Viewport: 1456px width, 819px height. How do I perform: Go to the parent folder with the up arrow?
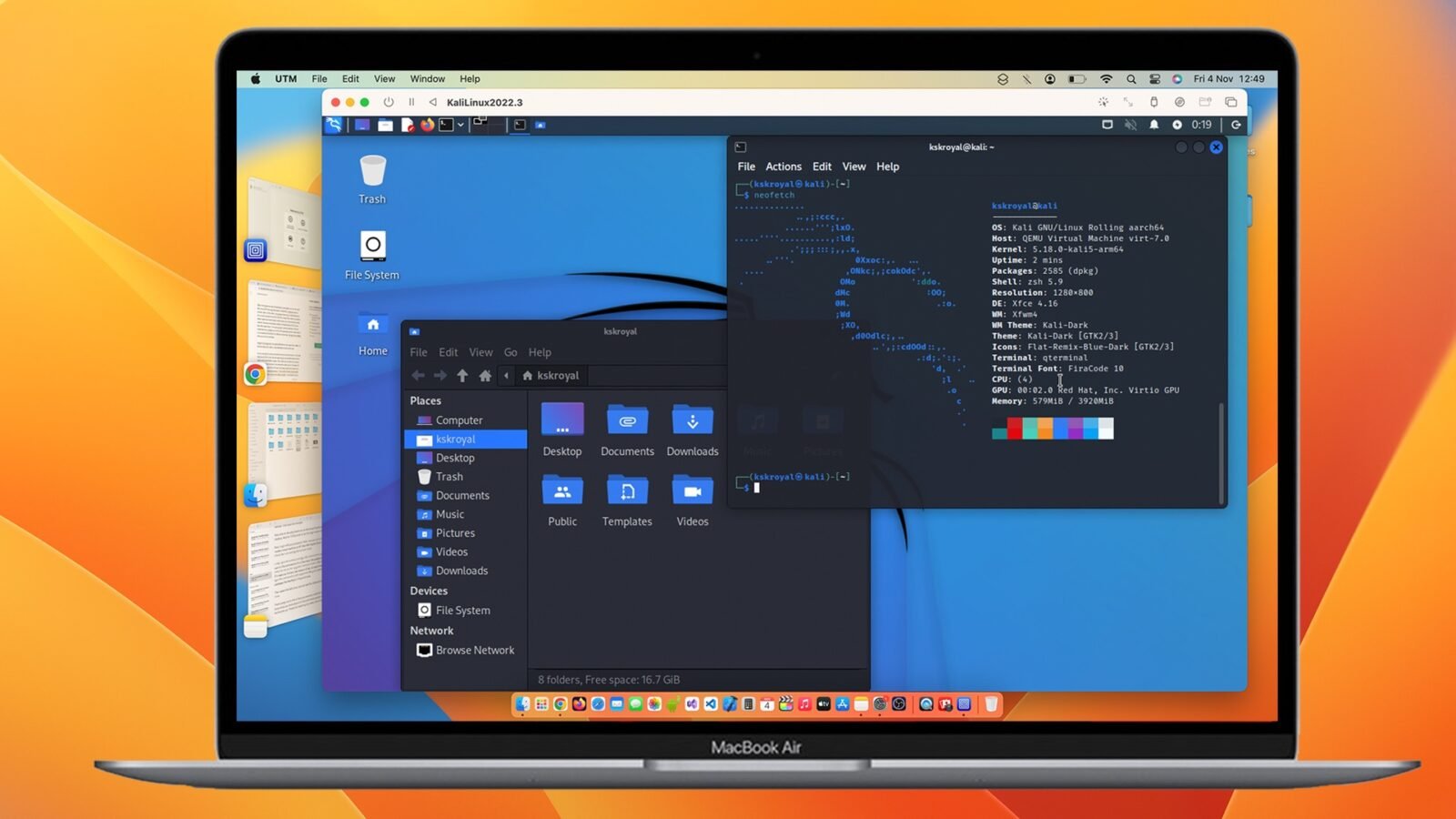pyautogui.click(x=462, y=375)
